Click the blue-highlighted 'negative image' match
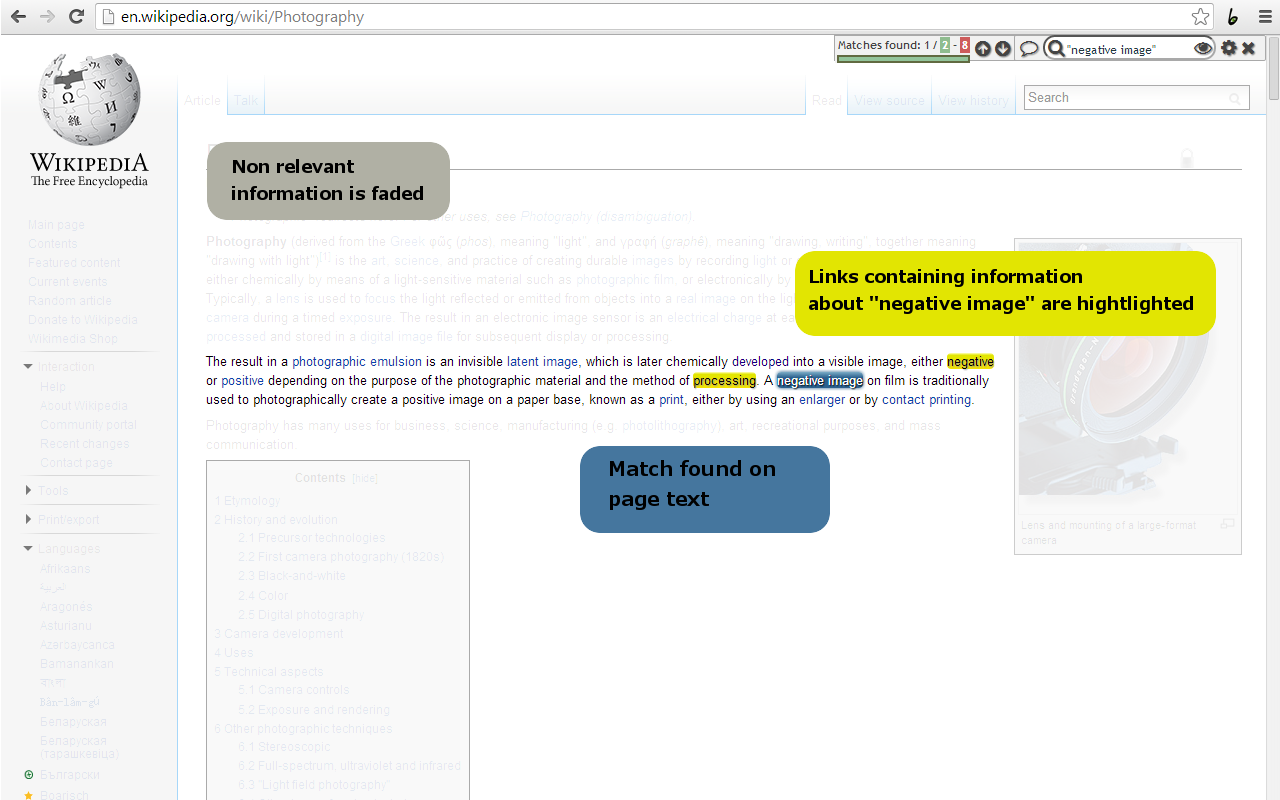Image resolution: width=1280 pixels, height=800 pixels. click(x=820, y=381)
